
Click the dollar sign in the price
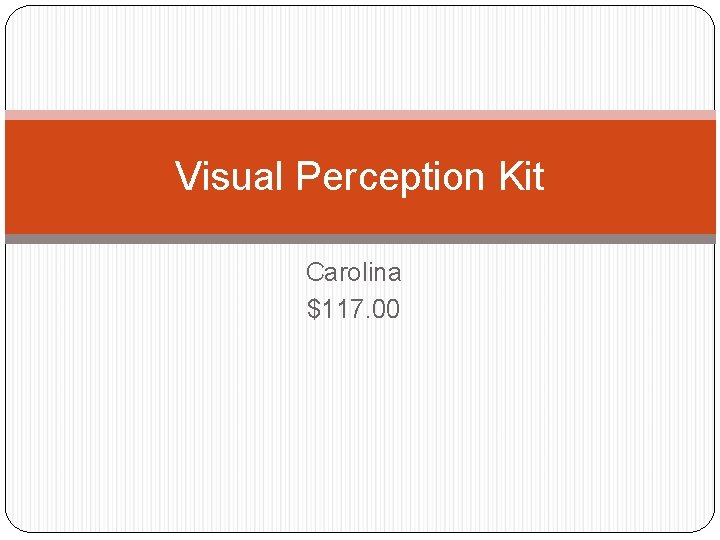pos(314,309)
